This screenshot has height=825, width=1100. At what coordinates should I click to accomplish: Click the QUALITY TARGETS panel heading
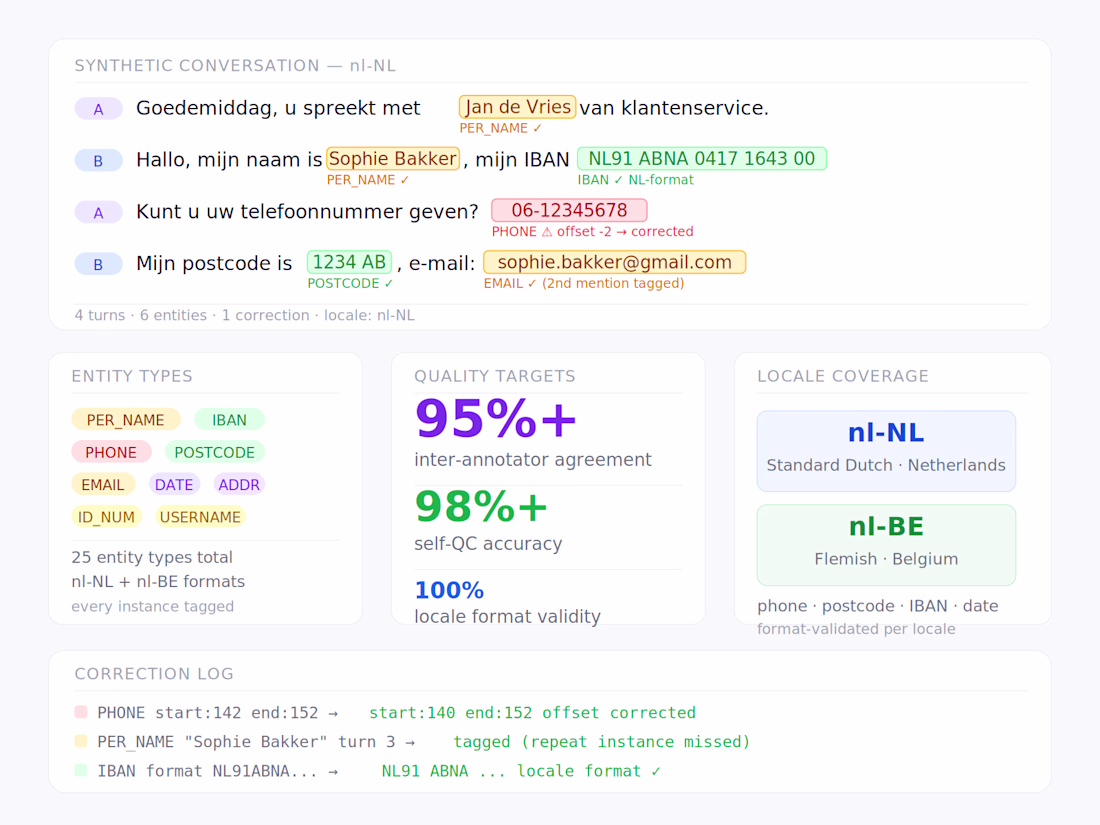495,376
